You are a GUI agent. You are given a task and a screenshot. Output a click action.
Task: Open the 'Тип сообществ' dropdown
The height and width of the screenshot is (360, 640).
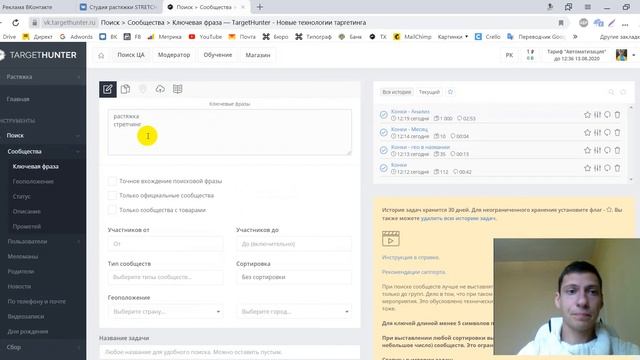point(165,277)
